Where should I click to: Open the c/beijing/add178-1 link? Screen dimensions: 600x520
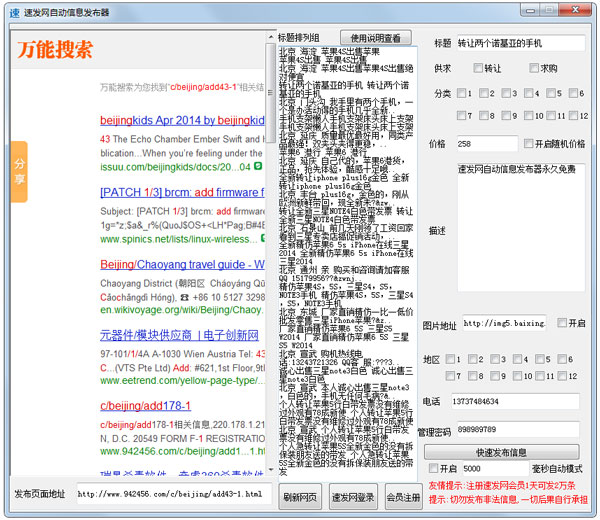click(x=145, y=406)
